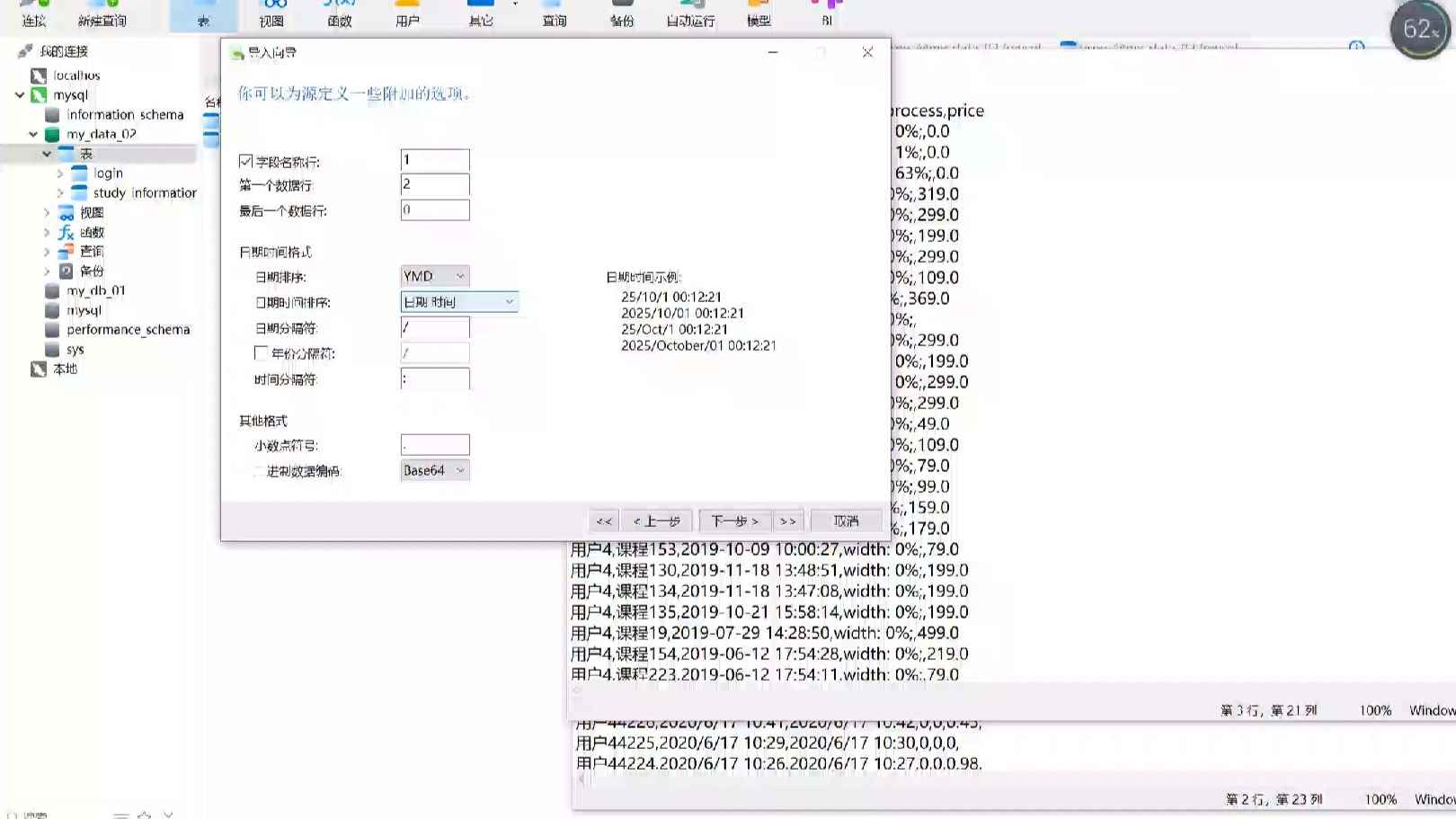Click the my_data_02 database icon
Image resolution: width=1456 pixels, height=819 pixels.
[x=52, y=135]
